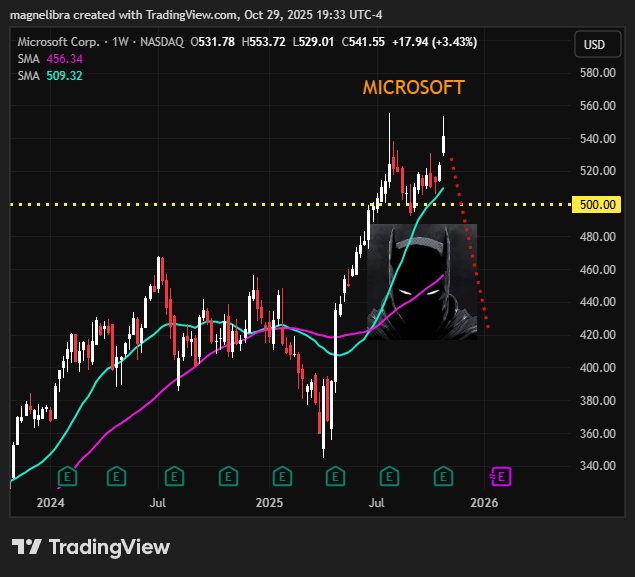Viewport: 635px width, 577px height.
Task: Click the high value H553.72
Action: 264,42
